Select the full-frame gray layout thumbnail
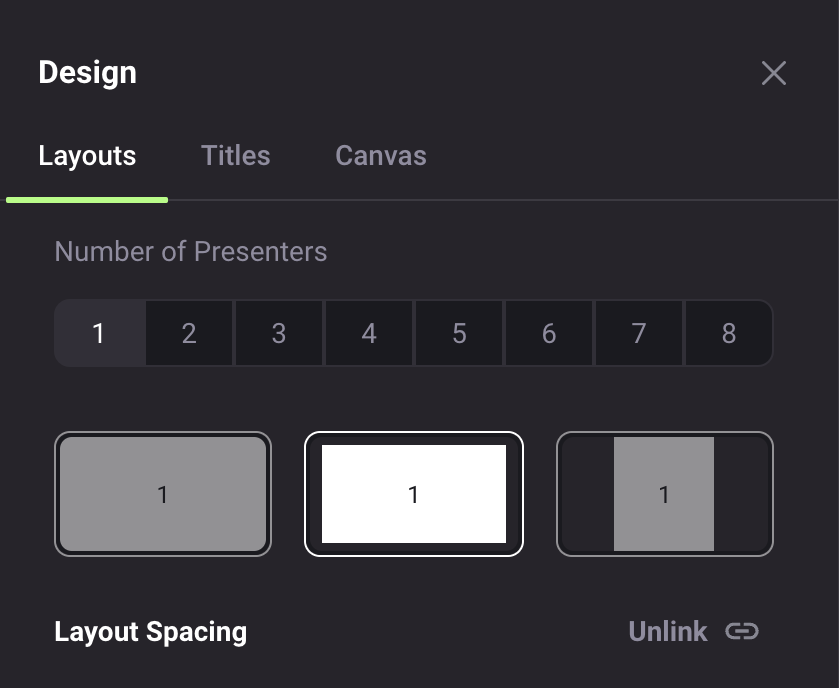 coord(163,494)
